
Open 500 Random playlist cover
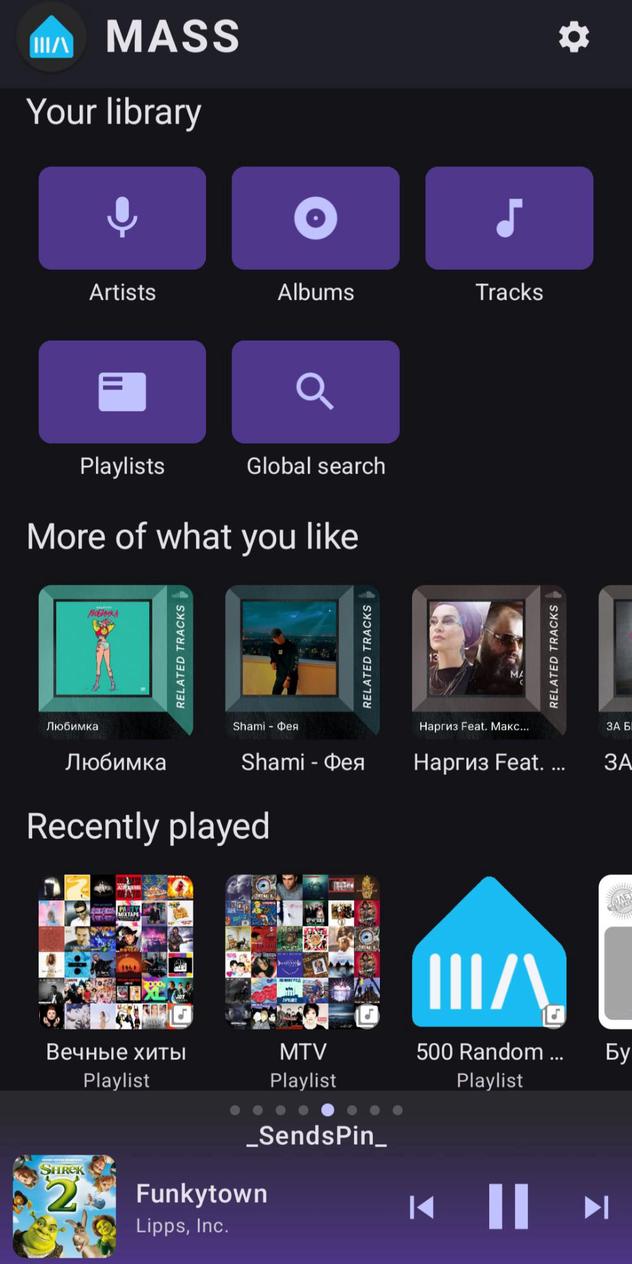click(x=489, y=952)
